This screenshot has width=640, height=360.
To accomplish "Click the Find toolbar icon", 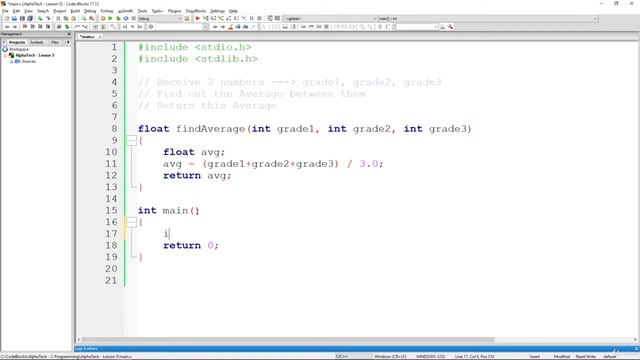I will click(84, 19).
